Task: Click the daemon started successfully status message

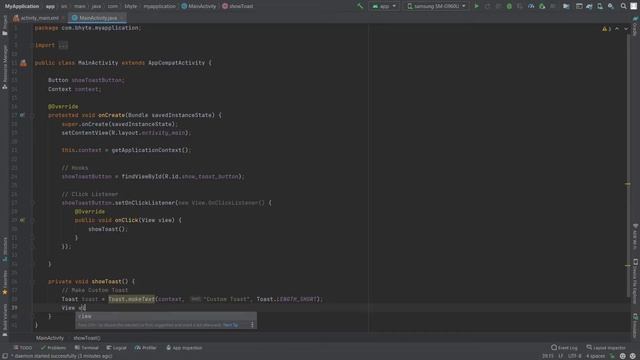Action: (x=63, y=356)
